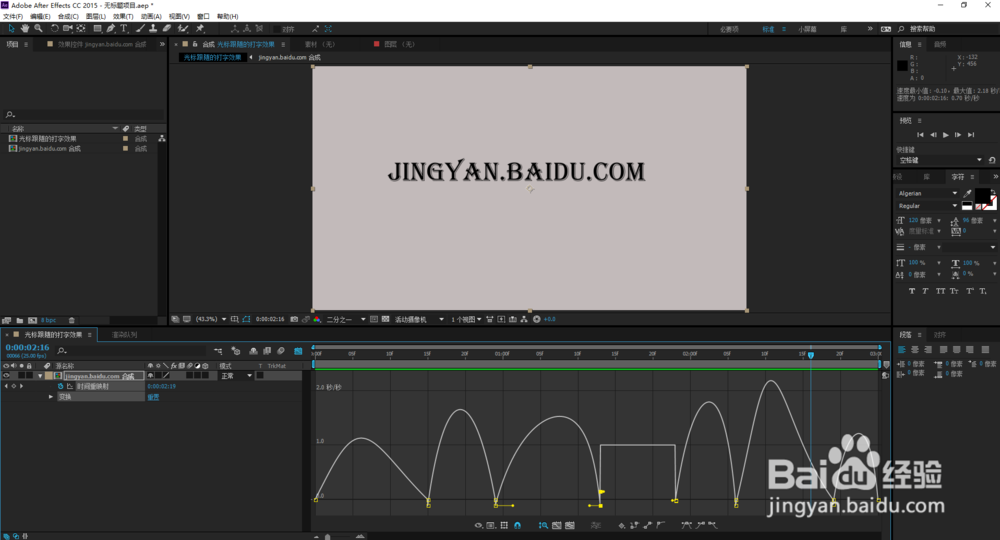Switch to the render queue tab
This screenshot has height=540, width=1000.
[124, 335]
